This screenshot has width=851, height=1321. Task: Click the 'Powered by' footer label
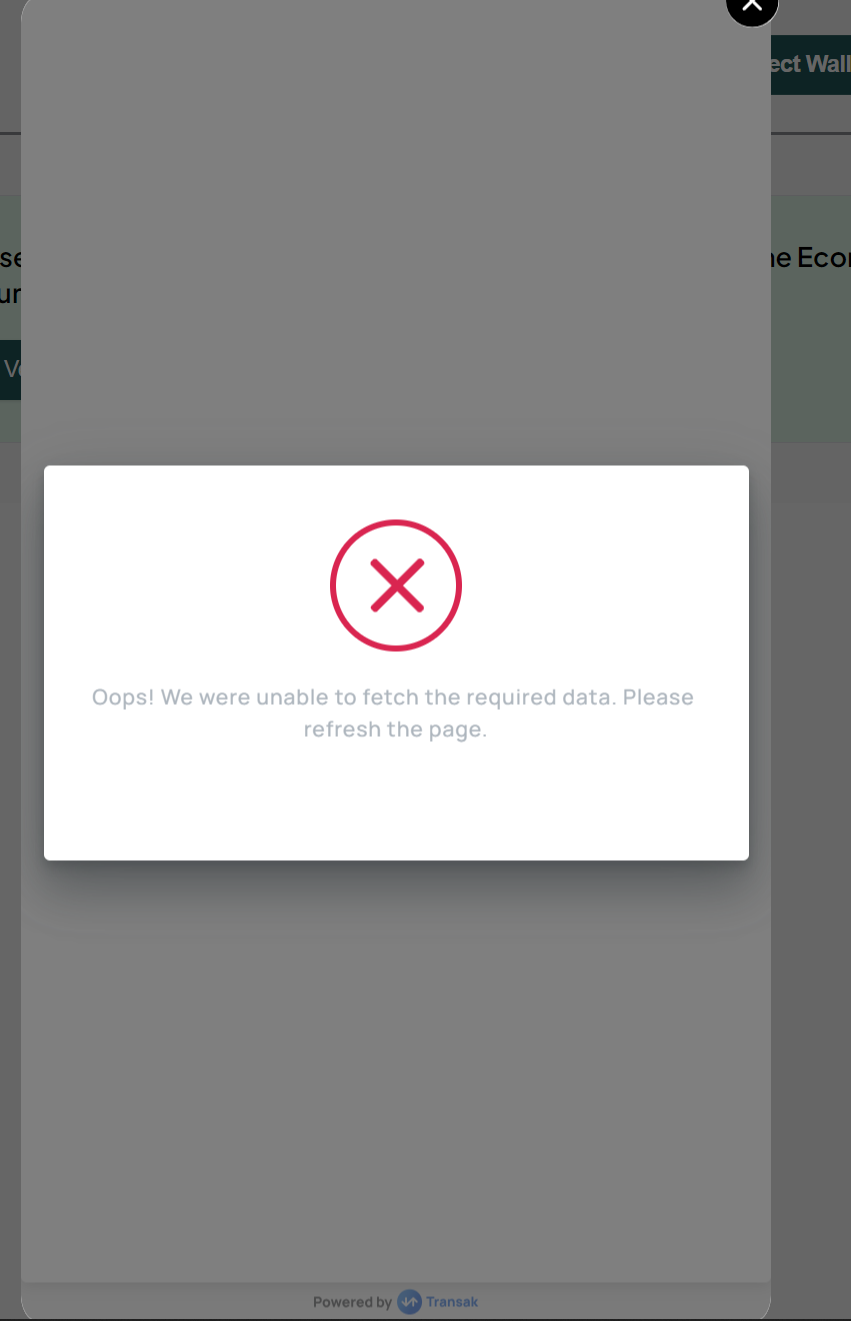click(x=352, y=1302)
